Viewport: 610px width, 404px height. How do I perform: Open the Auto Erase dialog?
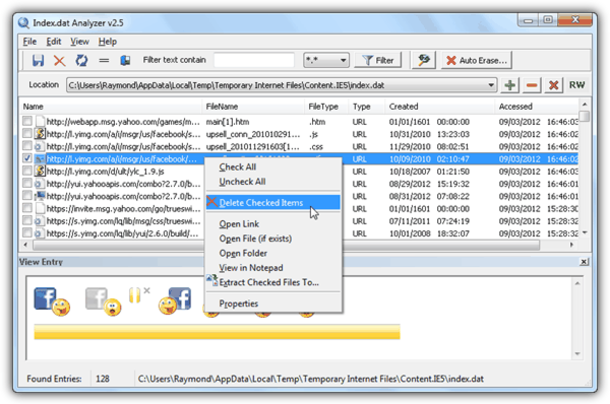pos(477,60)
